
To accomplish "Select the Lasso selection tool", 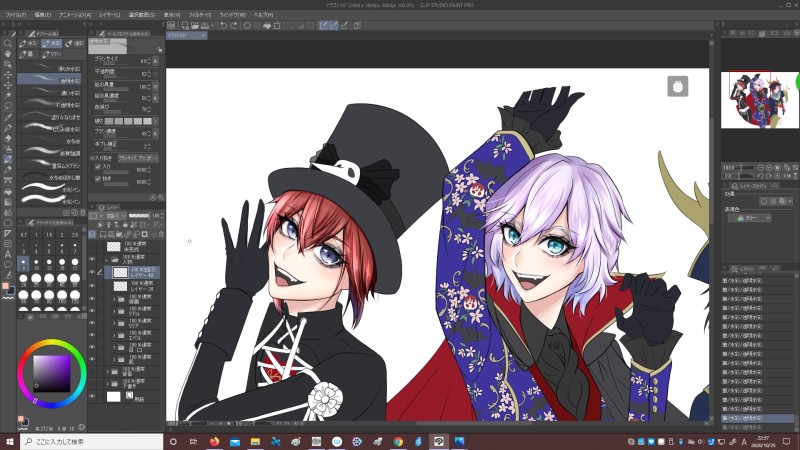I will tap(8, 106).
